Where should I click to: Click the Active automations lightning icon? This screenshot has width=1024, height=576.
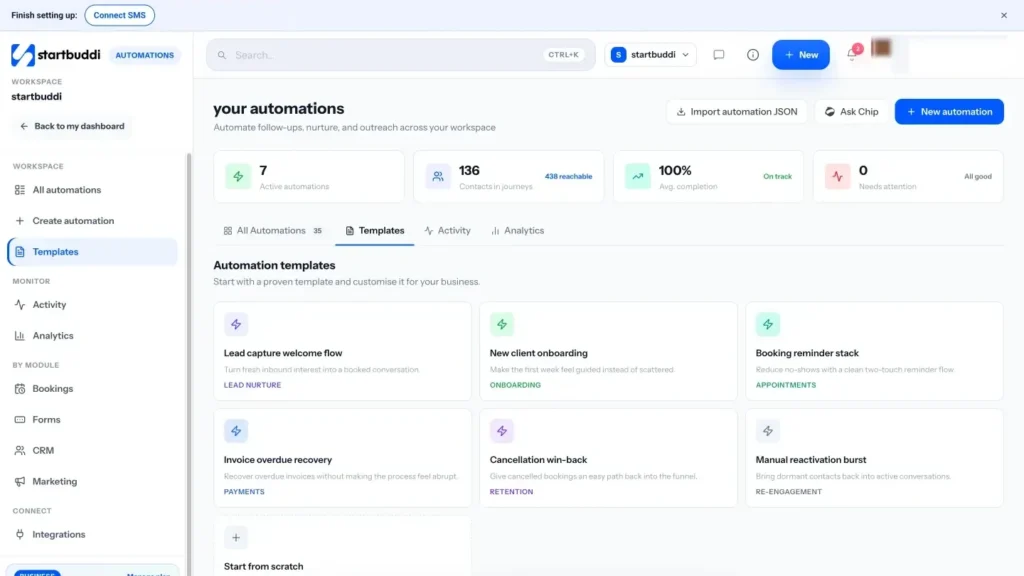(x=238, y=176)
